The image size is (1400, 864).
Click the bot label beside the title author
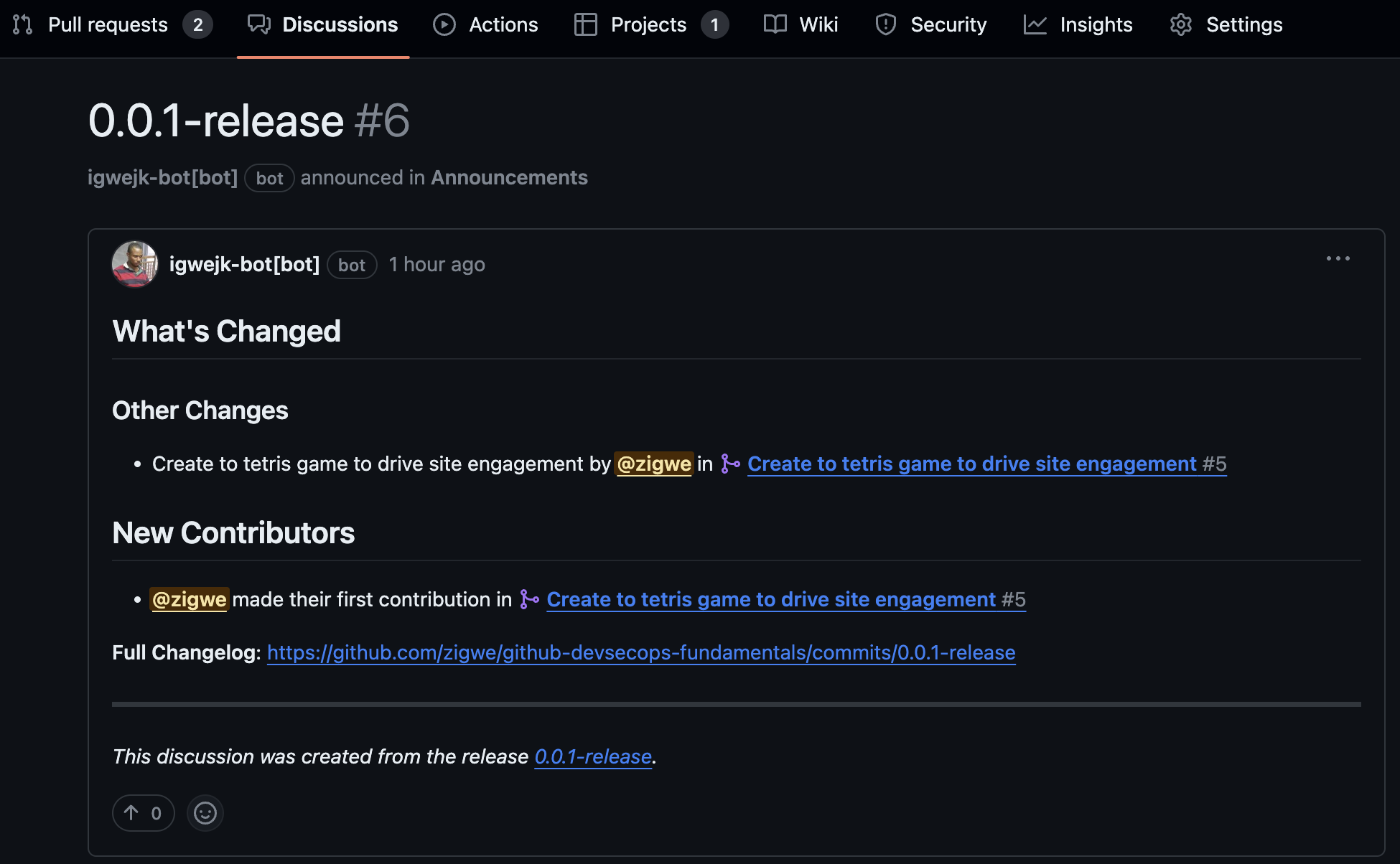[x=269, y=178]
